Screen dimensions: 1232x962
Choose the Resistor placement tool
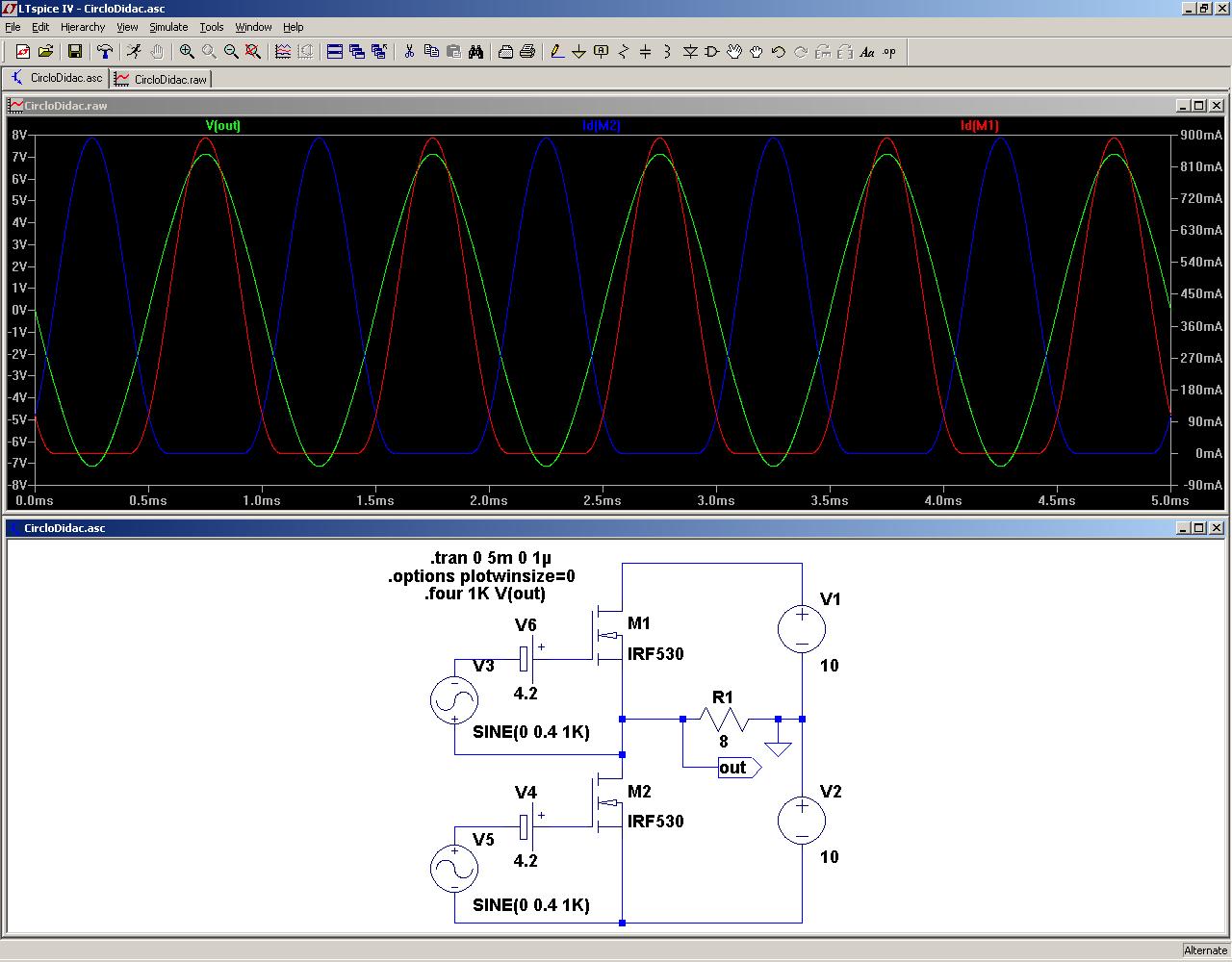tap(624, 52)
